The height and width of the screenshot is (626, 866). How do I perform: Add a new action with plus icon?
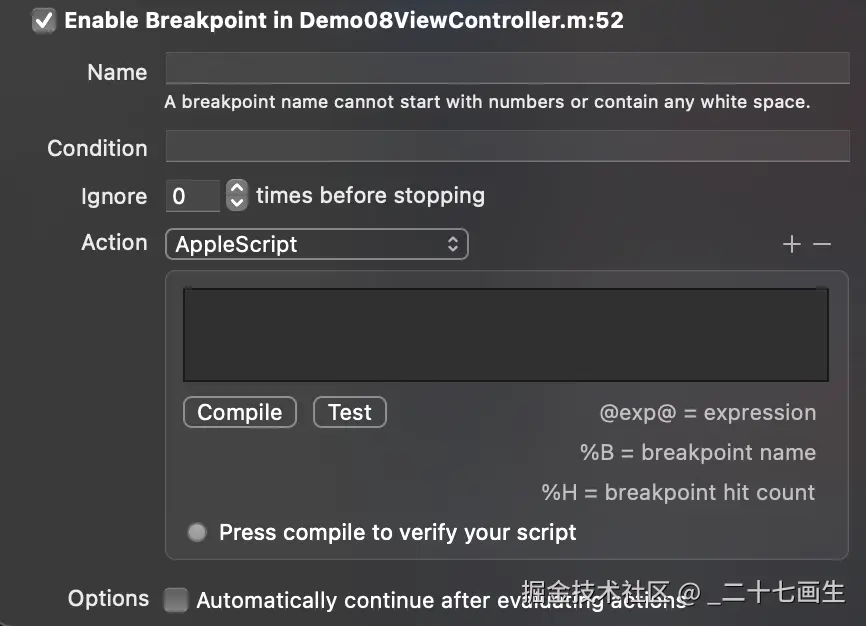791,244
